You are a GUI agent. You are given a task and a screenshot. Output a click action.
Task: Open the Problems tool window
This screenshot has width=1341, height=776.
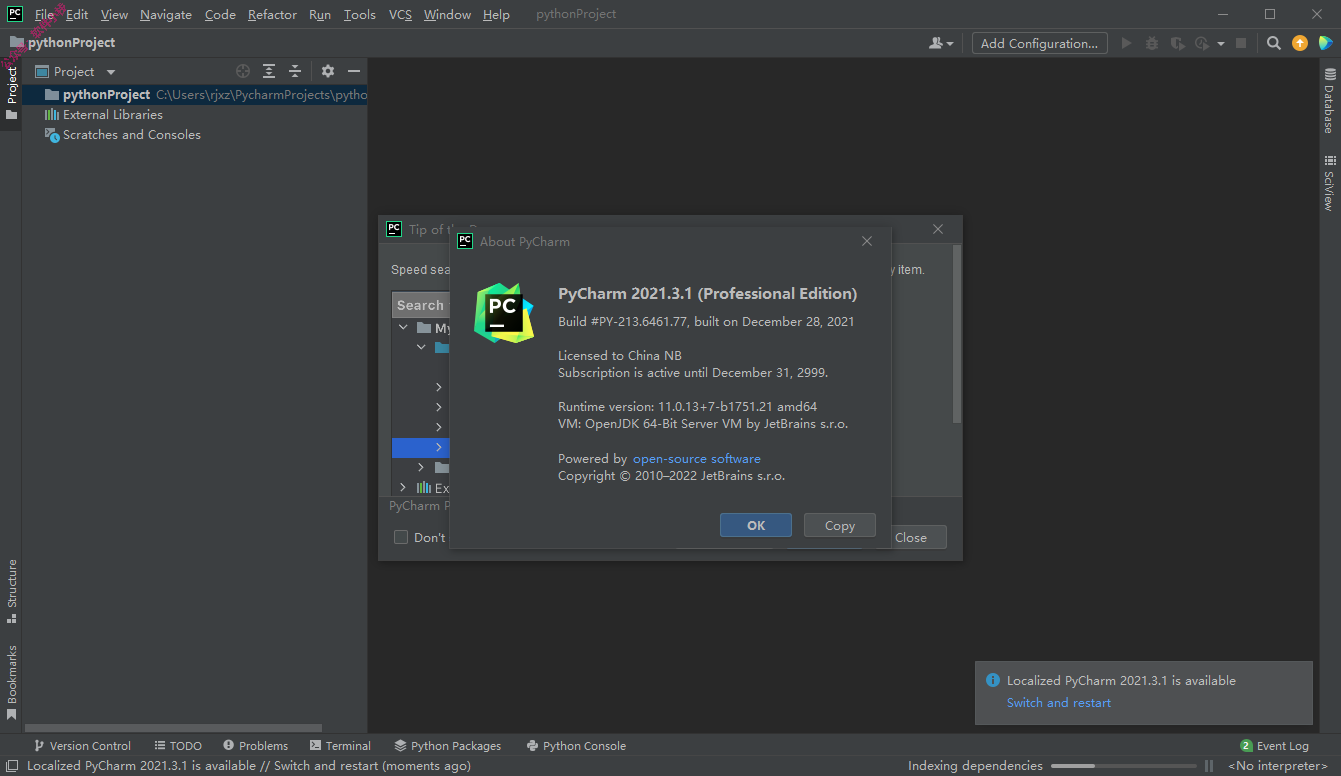tap(256, 745)
